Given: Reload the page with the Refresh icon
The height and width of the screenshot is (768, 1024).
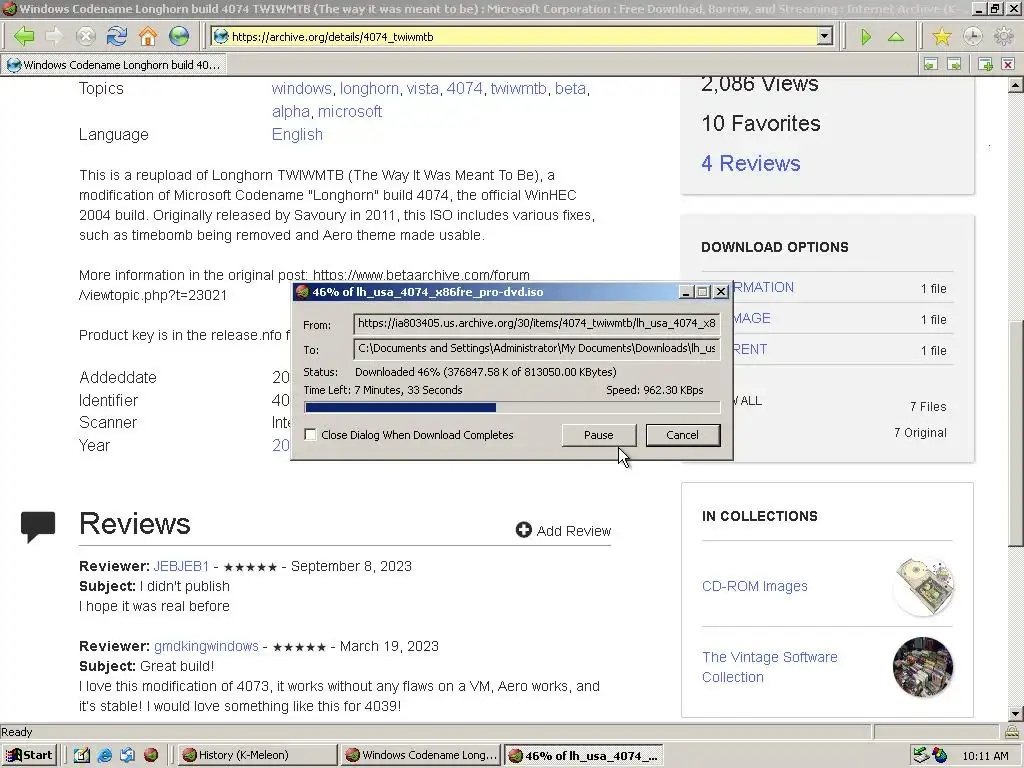Looking at the screenshot, I should [117, 36].
